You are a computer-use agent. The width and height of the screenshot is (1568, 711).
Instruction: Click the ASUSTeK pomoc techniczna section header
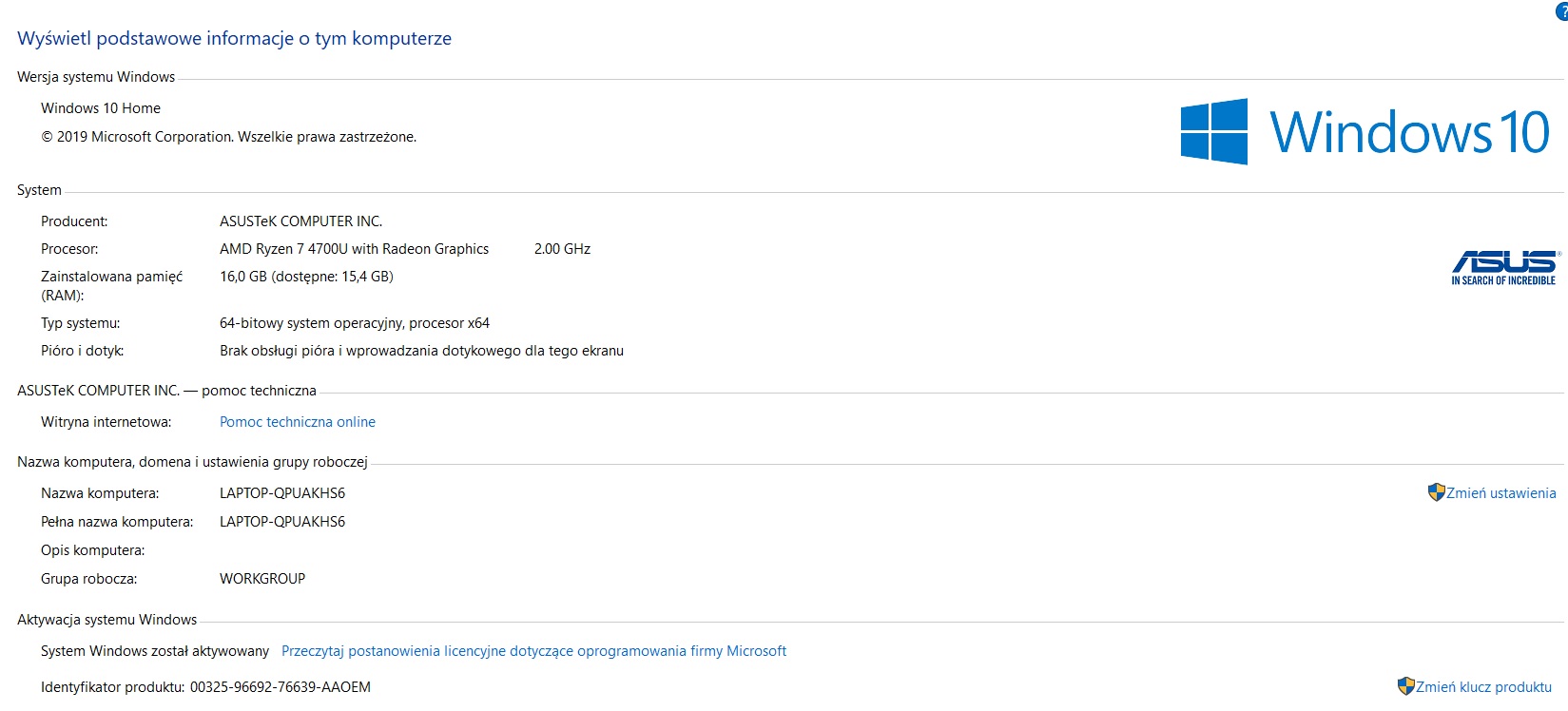[x=166, y=391]
